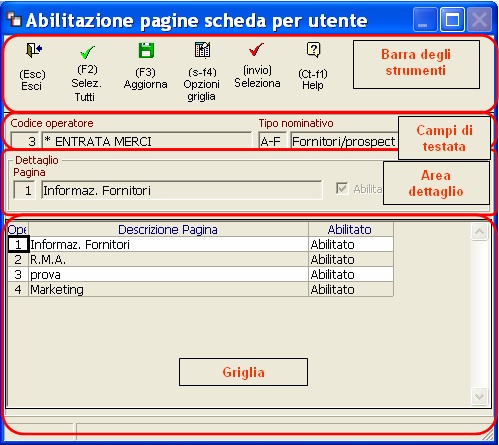The image size is (499, 445).
Task: Open Opzioni griglia grid options icon
Action: (x=202, y=50)
